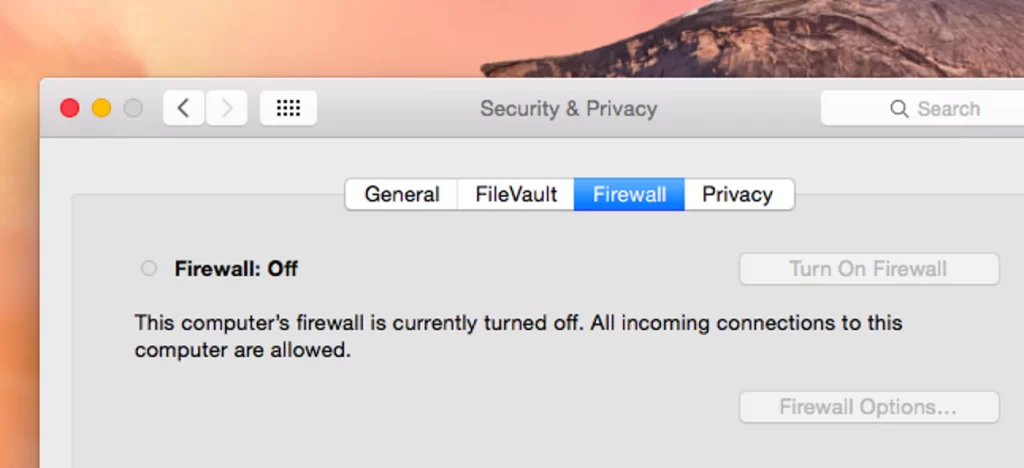Click the magnifying glass search icon
Image resolution: width=1024 pixels, height=468 pixels.
pyautogui.click(x=899, y=109)
